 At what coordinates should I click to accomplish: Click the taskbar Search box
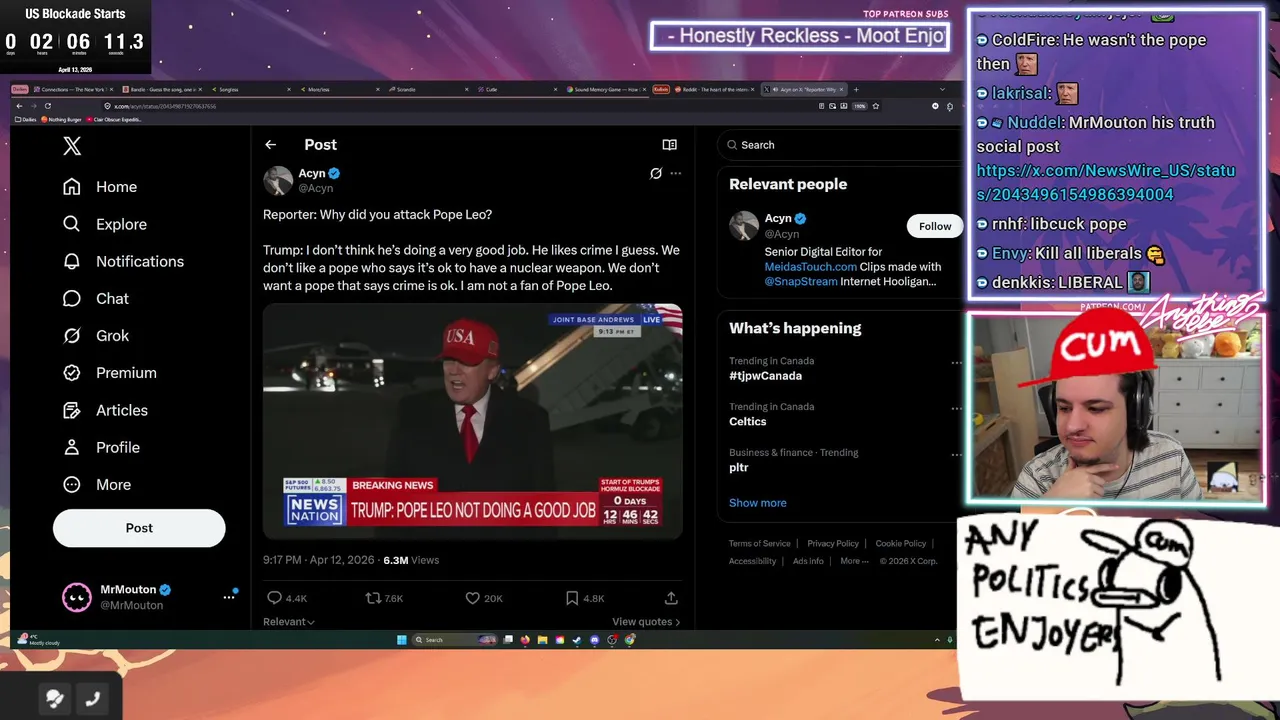pos(455,640)
